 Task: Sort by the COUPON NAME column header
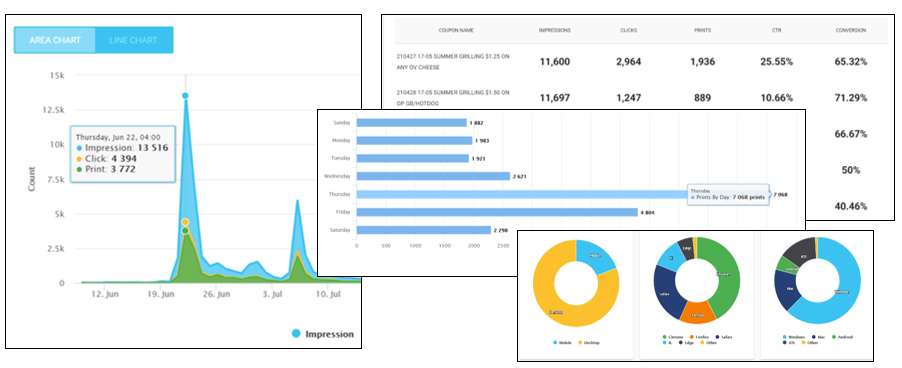(x=456, y=30)
